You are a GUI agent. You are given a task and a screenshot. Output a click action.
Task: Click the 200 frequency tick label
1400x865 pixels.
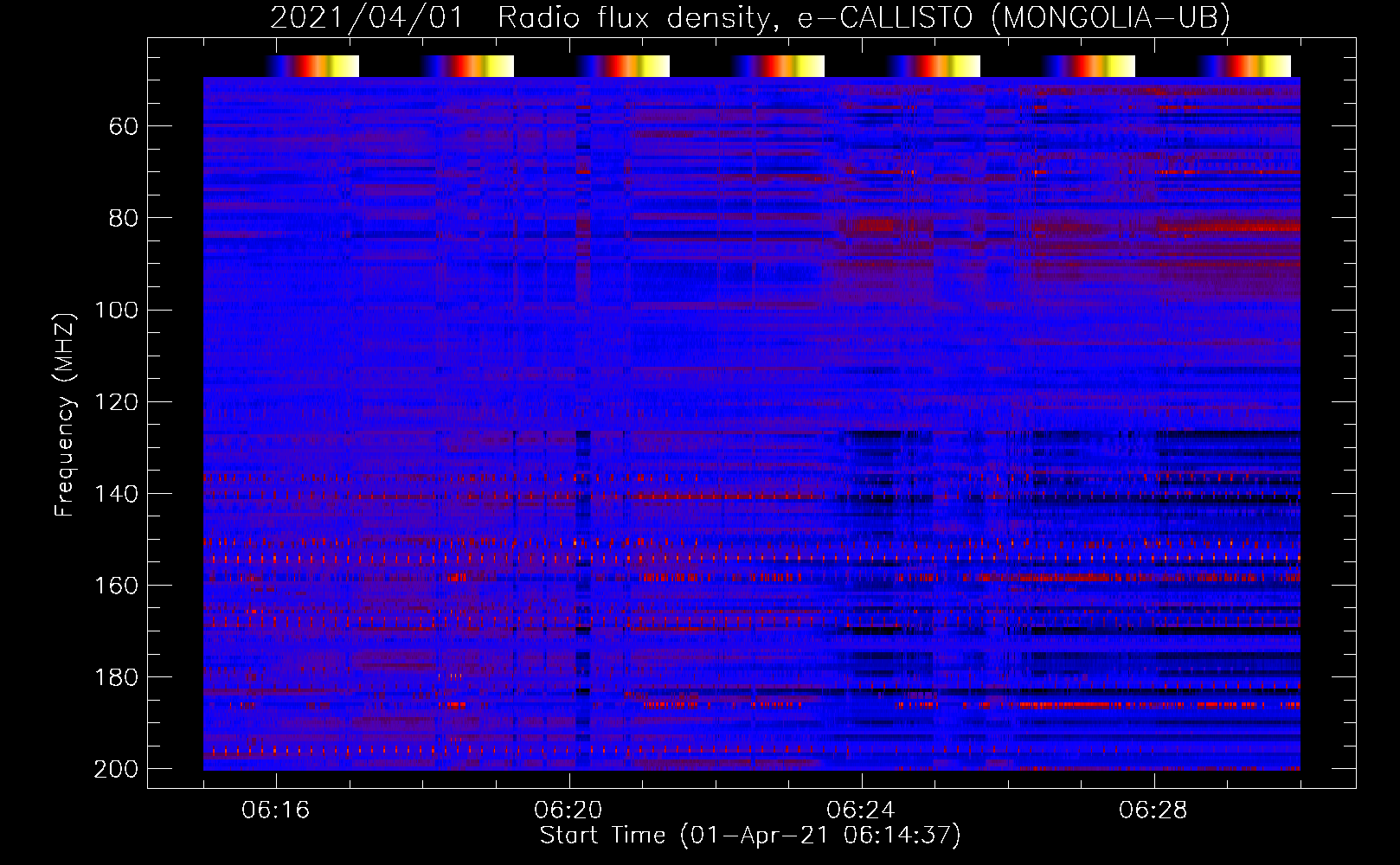pyautogui.click(x=116, y=769)
